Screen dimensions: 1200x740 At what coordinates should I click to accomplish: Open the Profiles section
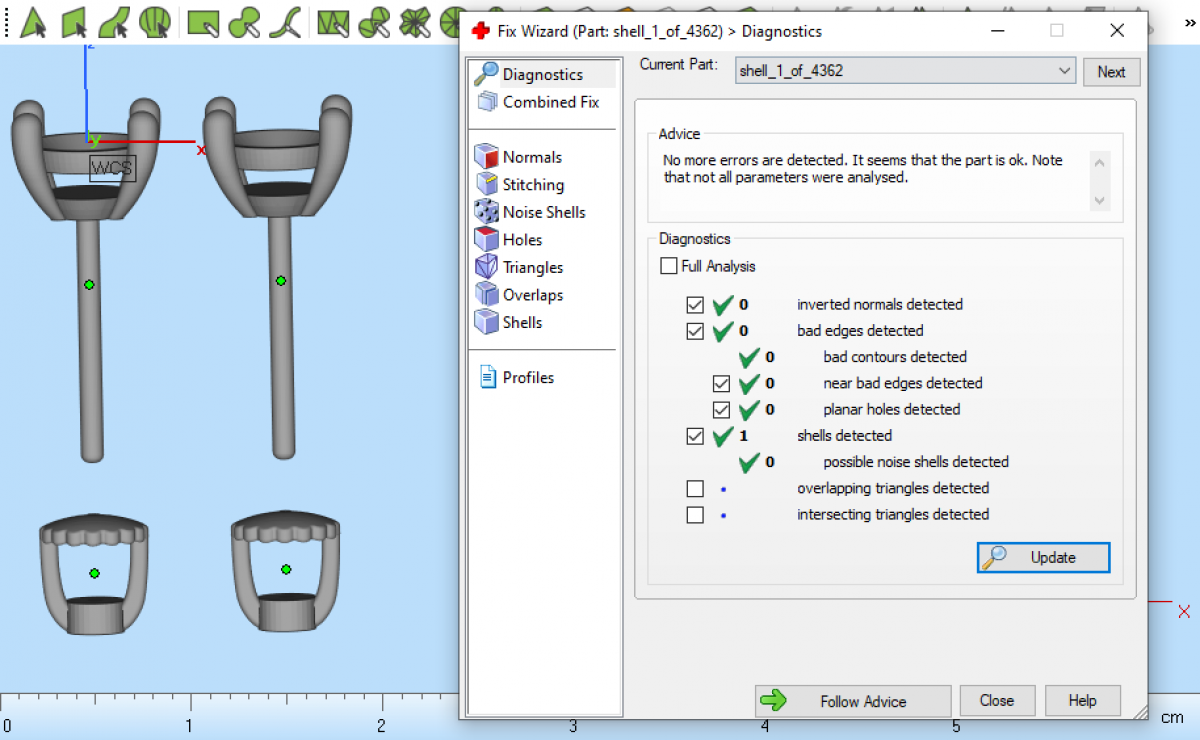(527, 377)
